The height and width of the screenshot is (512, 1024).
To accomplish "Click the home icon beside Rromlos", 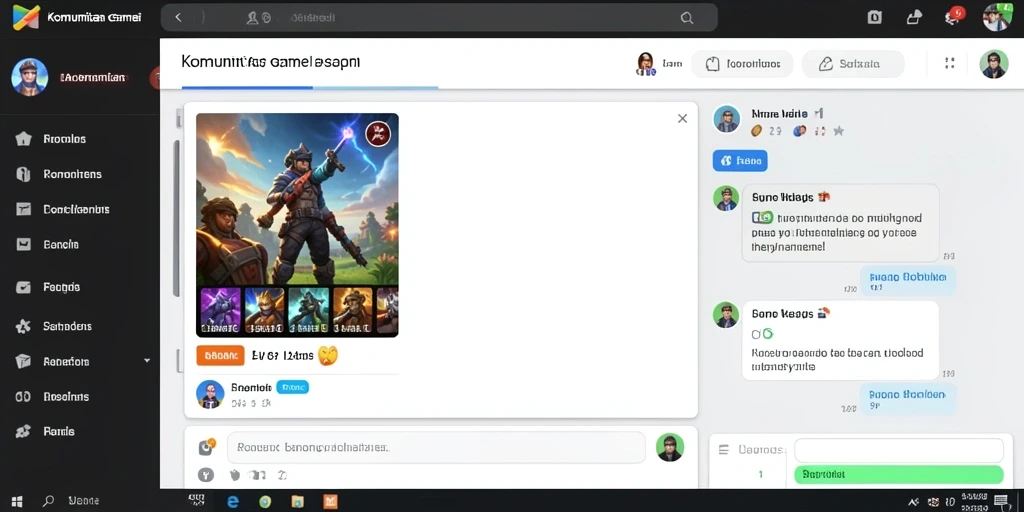I will pos(24,138).
